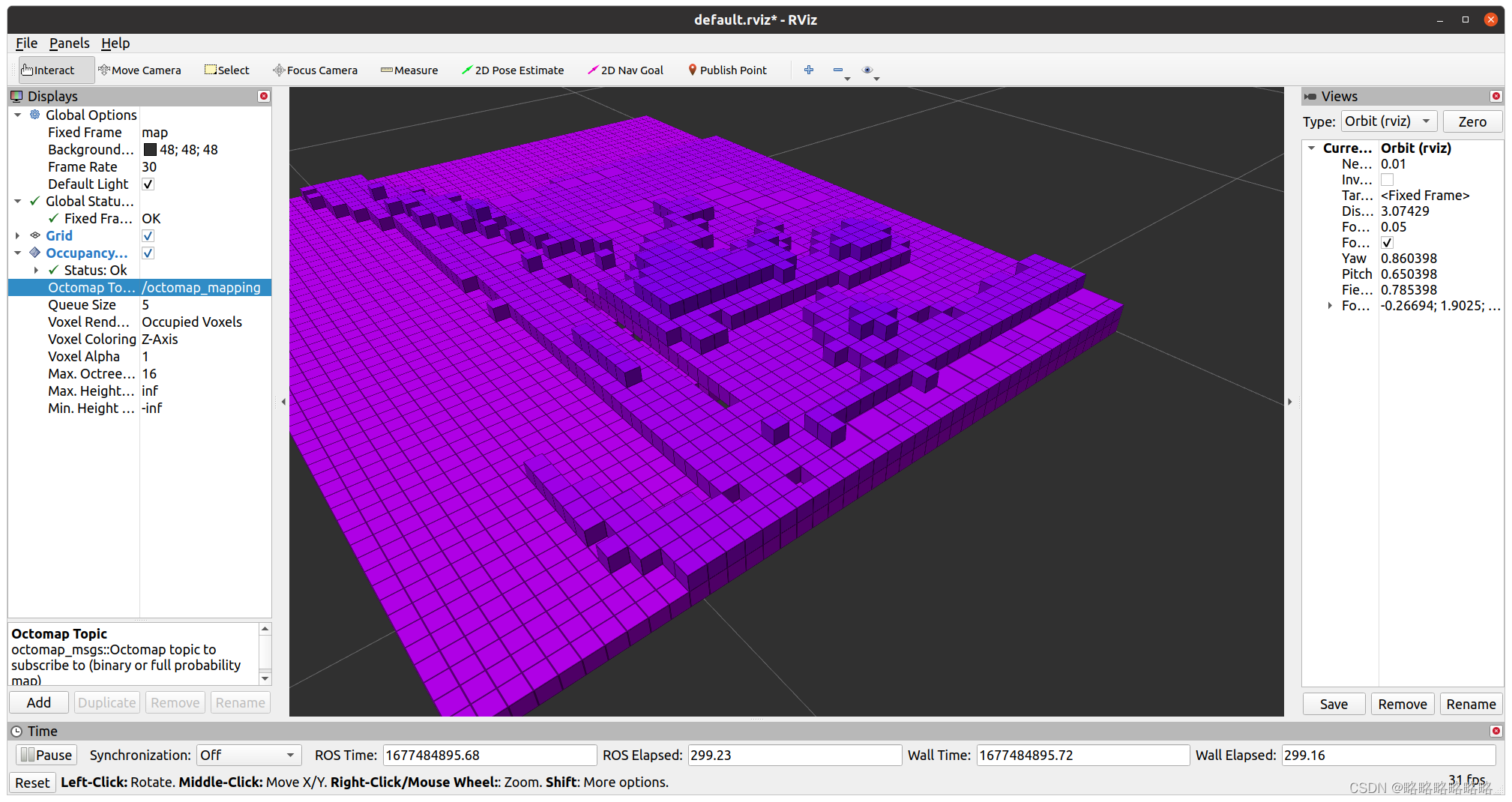1512x802 pixels.
Task: Choose the Select tool
Action: point(226,70)
